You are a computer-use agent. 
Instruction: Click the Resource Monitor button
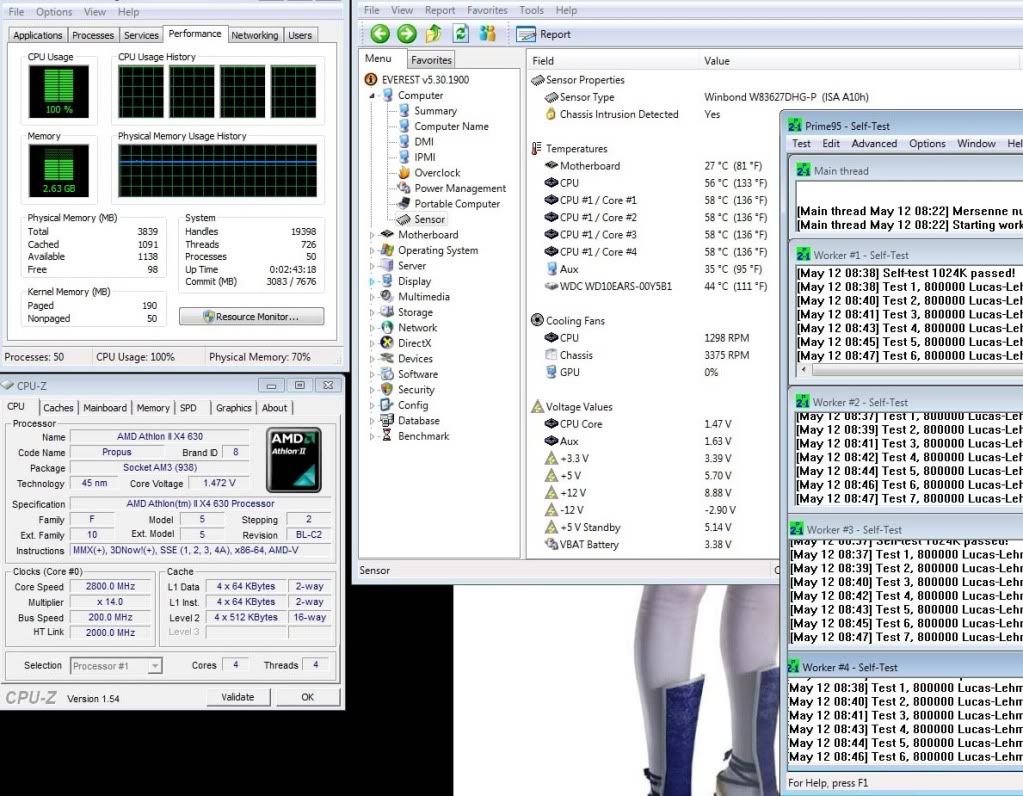point(251,316)
